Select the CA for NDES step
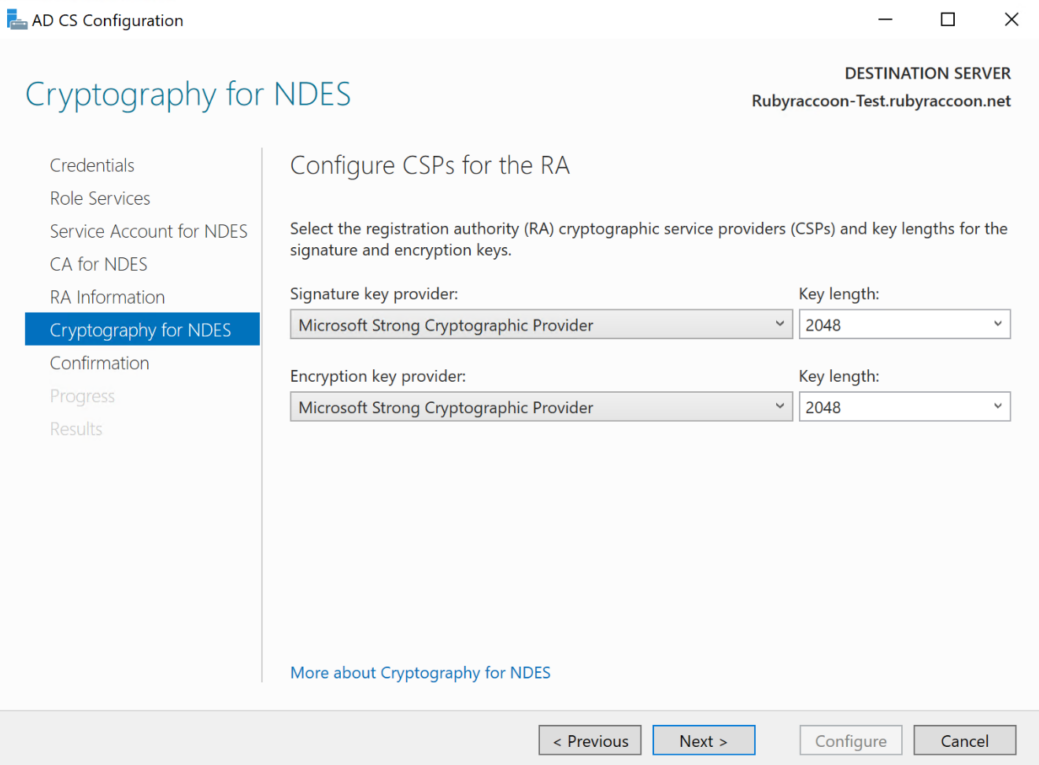This screenshot has height=765, width=1039. 98,264
